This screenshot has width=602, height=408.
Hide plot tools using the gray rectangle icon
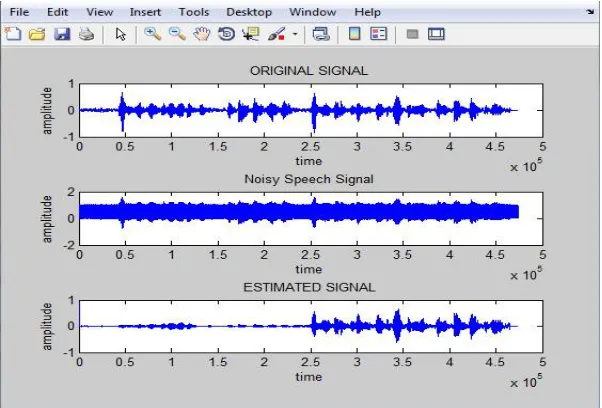pos(412,35)
